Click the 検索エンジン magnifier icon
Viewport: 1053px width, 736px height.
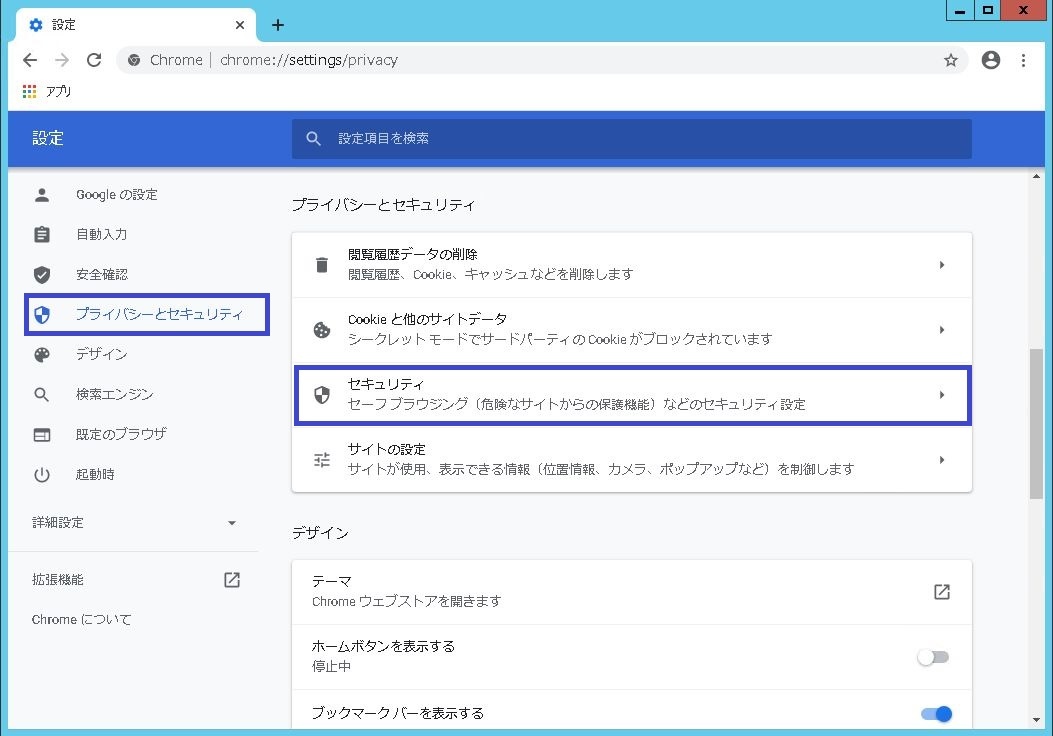tap(42, 394)
